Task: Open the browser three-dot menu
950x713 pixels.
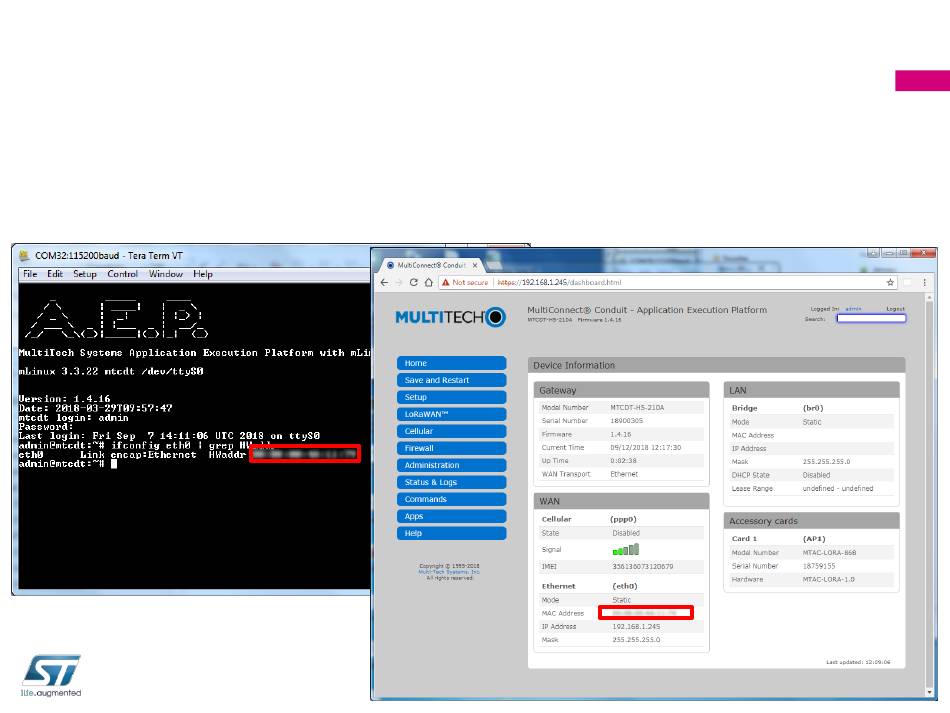Action: click(925, 282)
